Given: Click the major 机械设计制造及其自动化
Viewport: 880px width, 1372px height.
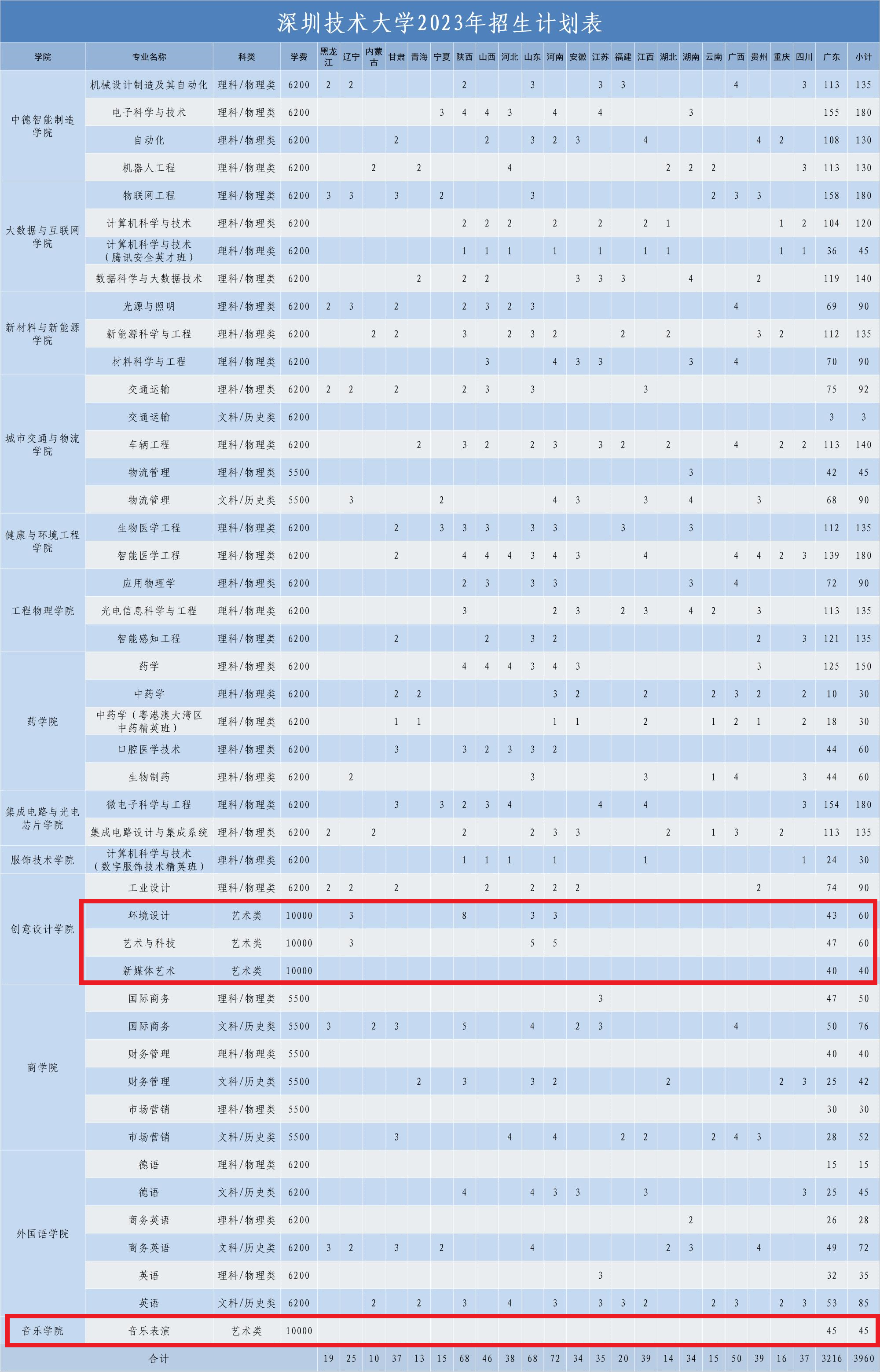Looking at the screenshot, I should tap(149, 84).
